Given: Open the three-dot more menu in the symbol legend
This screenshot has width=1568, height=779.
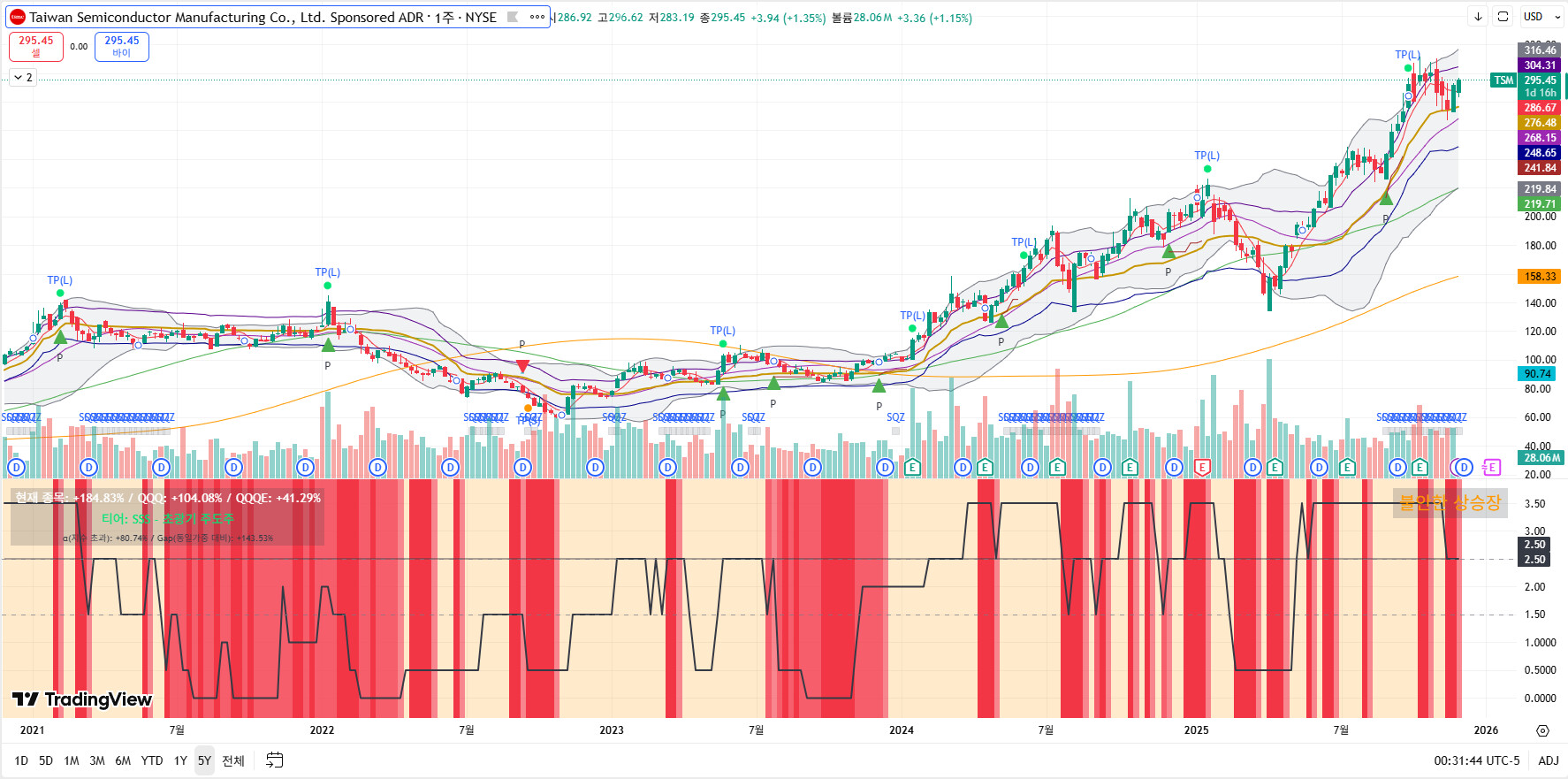Looking at the screenshot, I should [x=537, y=17].
